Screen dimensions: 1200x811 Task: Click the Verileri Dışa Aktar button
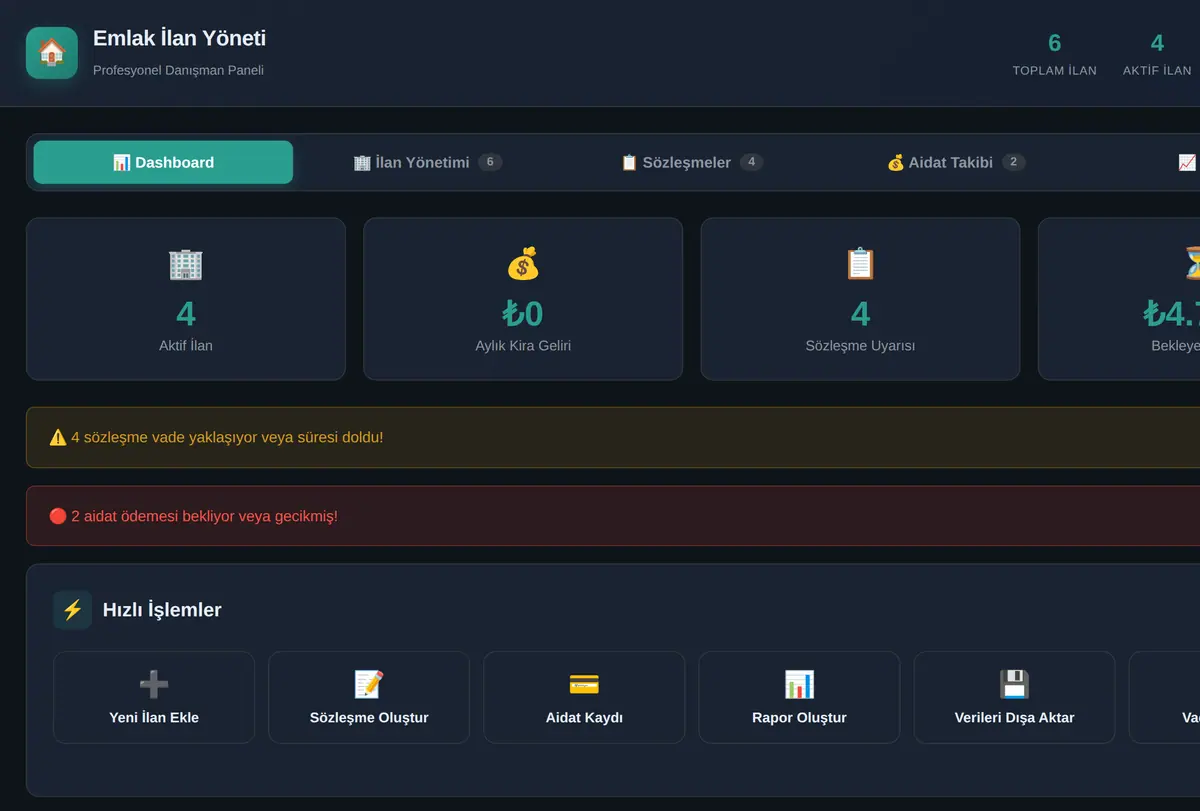[1014, 698]
